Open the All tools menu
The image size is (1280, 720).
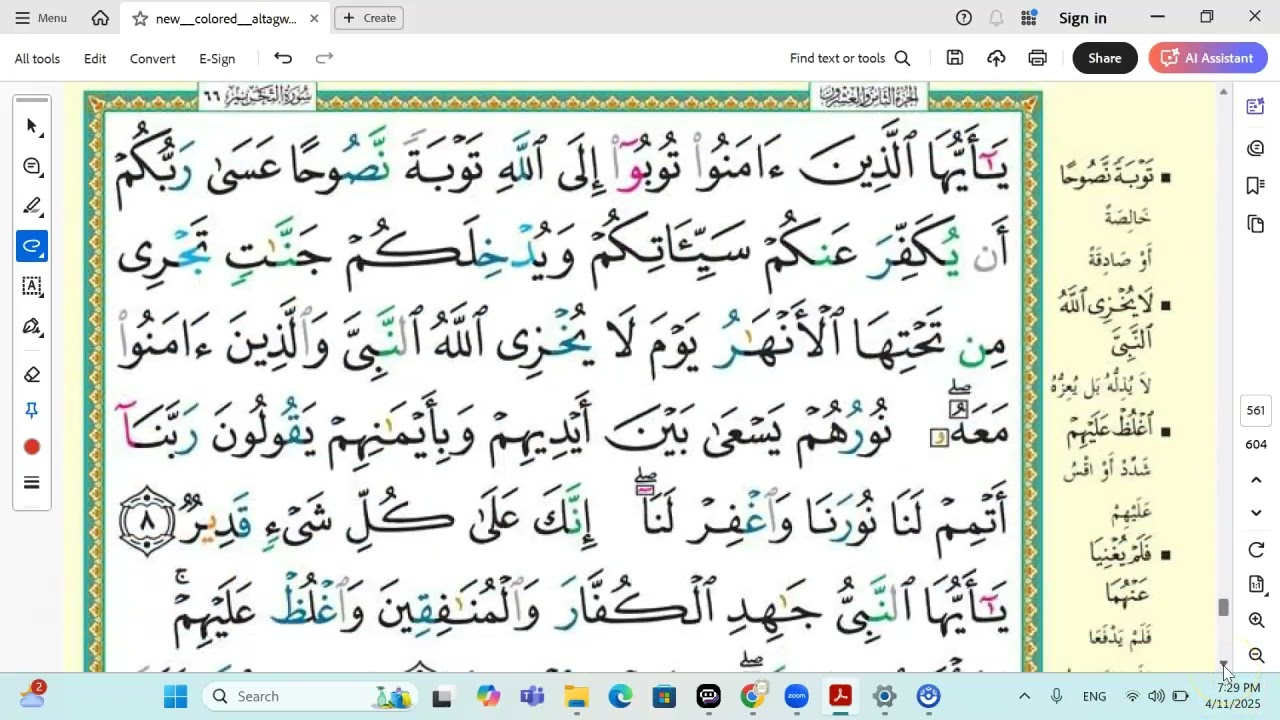pos(37,59)
